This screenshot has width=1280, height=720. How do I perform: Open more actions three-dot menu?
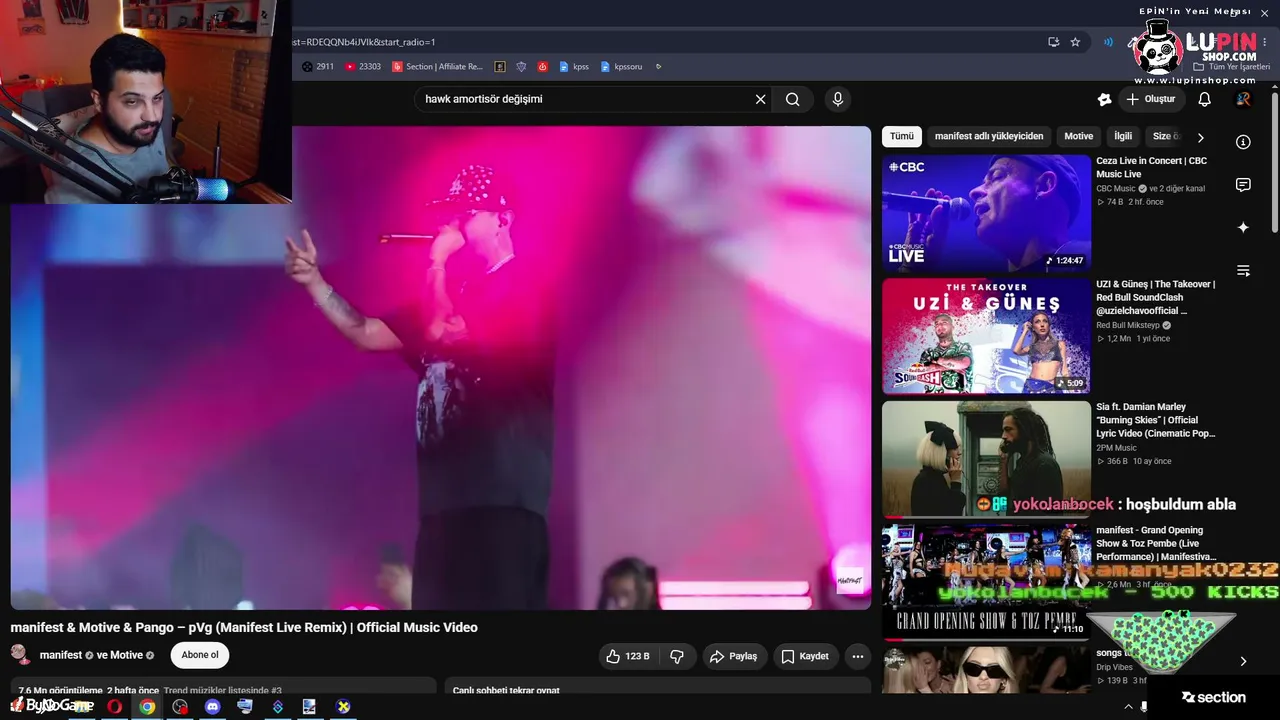click(857, 656)
